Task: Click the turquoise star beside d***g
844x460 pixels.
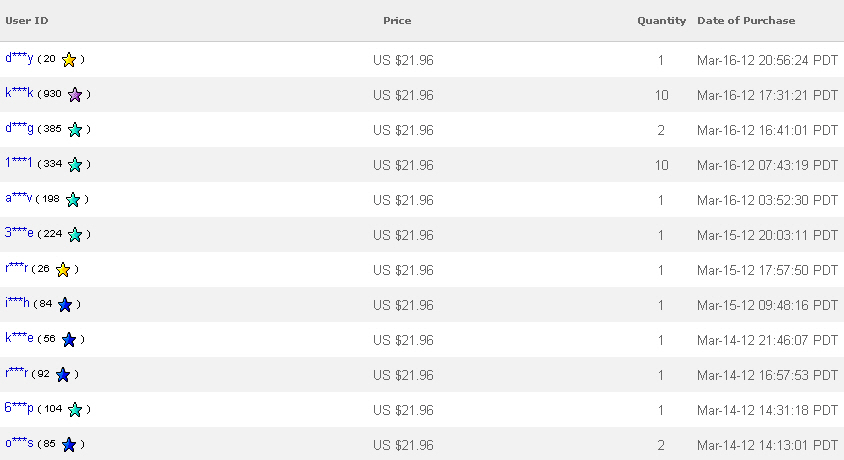Action: pos(75,130)
